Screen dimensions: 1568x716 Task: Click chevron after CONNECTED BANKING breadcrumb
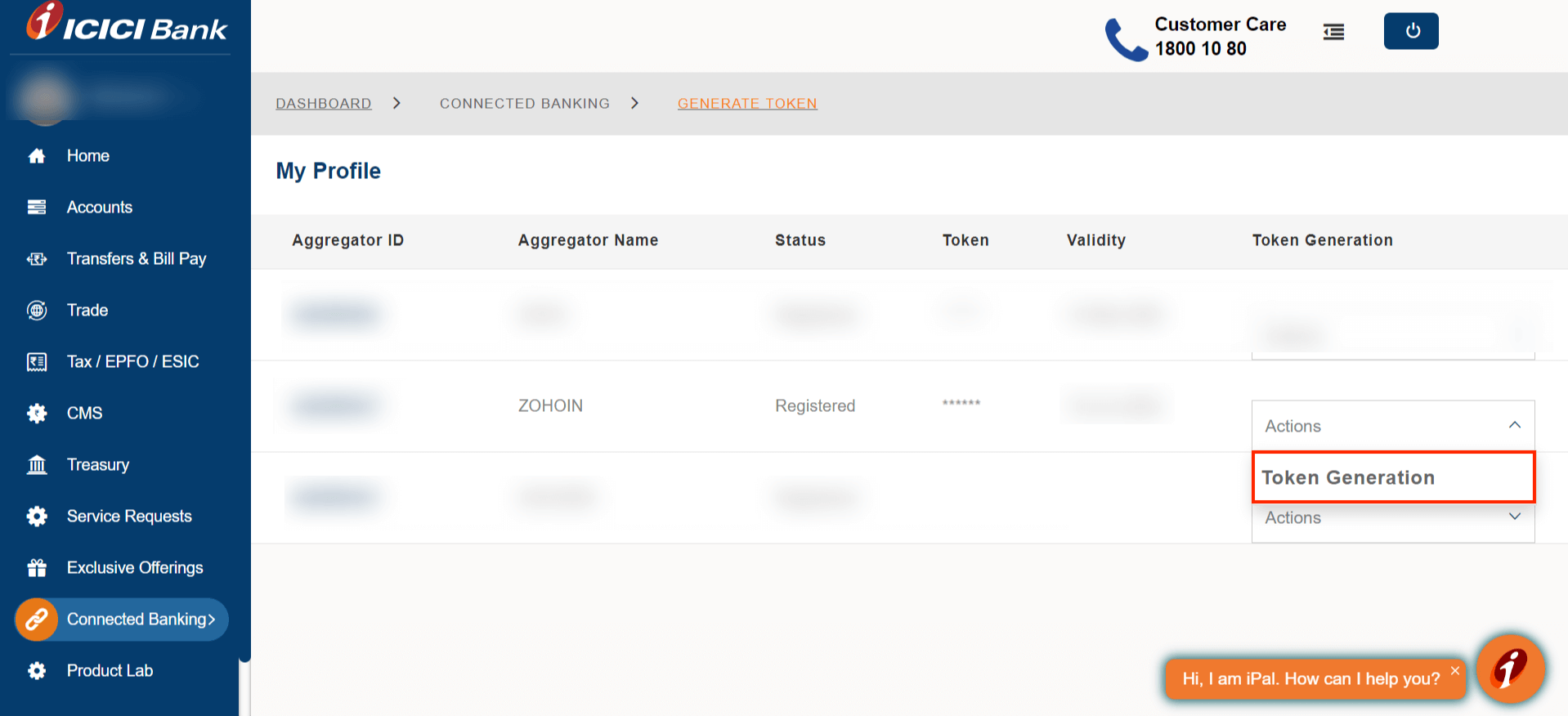click(634, 103)
